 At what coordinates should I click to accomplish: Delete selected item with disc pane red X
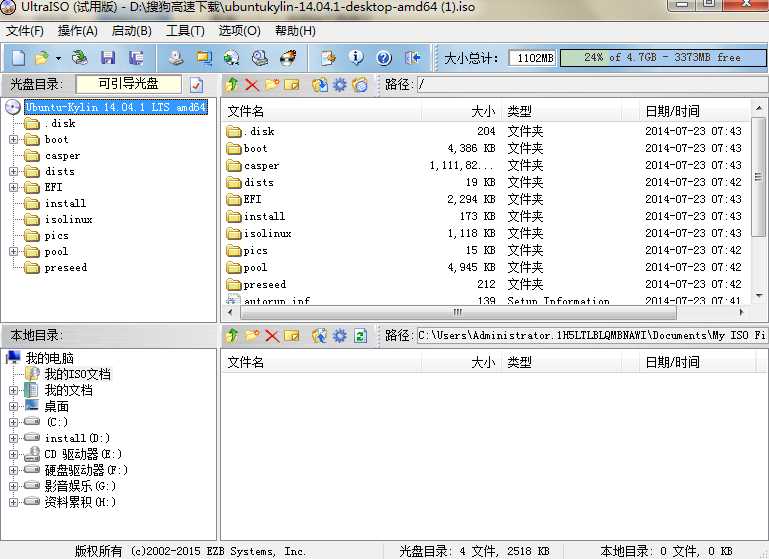pos(252,85)
